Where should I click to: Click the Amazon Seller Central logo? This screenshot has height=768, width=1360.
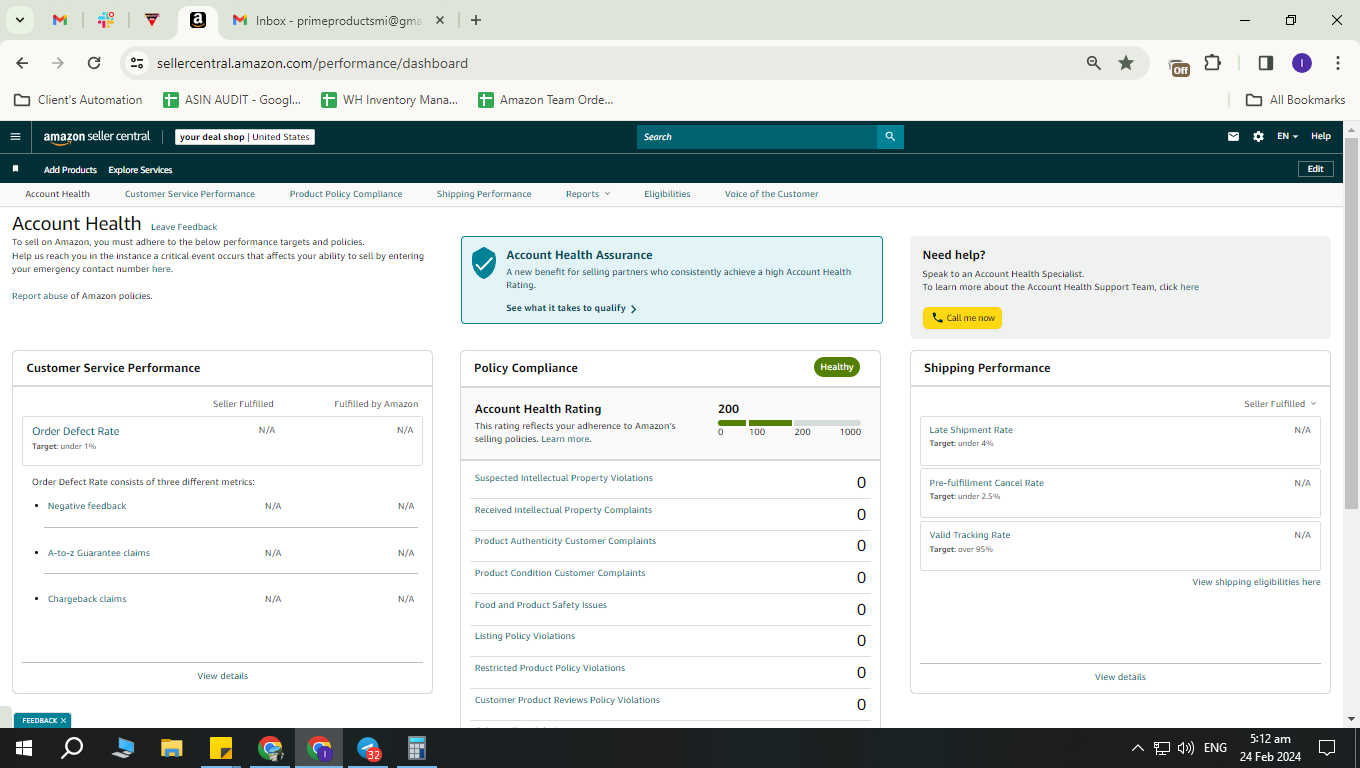coord(97,137)
